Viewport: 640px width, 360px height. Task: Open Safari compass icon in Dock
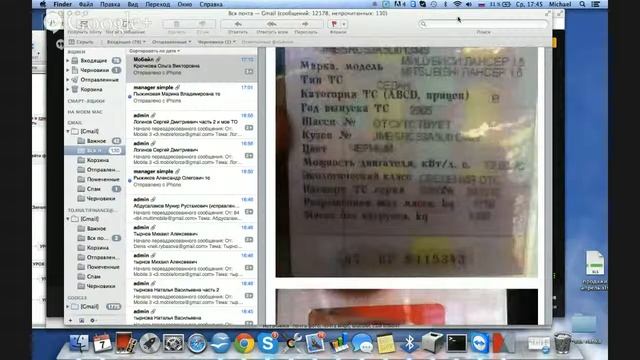(197, 343)
